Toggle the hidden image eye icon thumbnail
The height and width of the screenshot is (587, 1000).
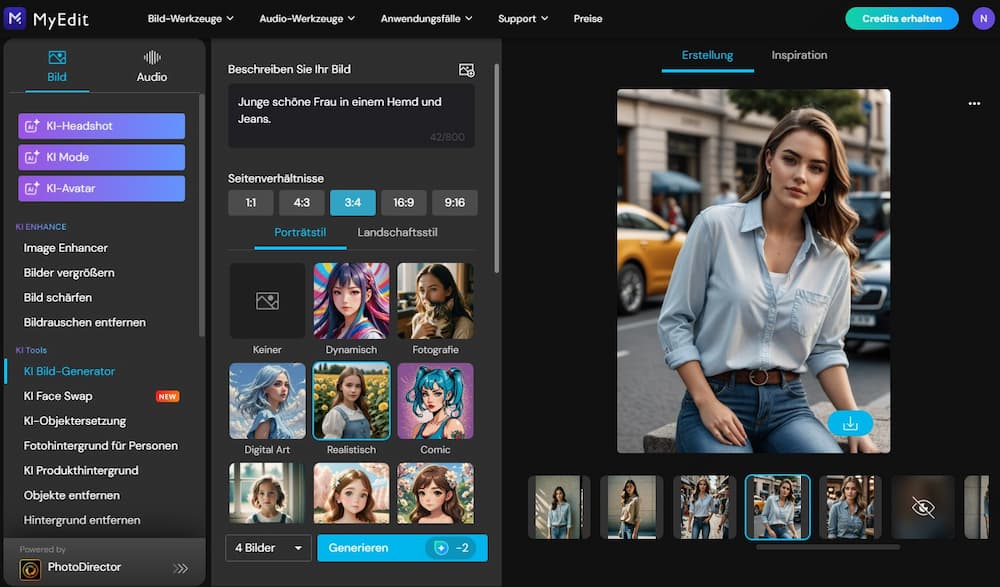pyautogui.click(x=922, y=509)
